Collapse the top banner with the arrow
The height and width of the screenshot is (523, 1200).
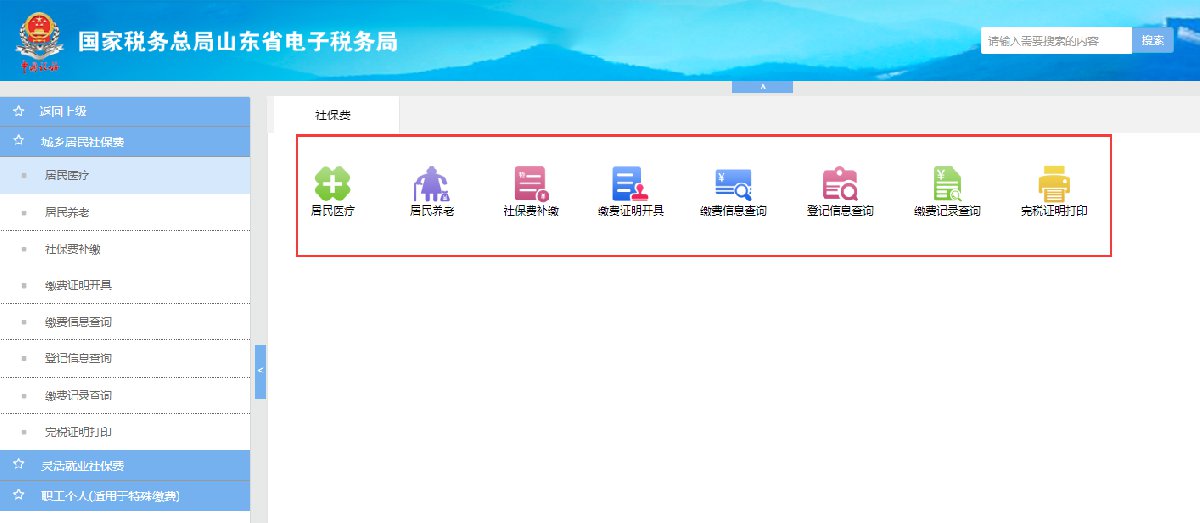[x=762, y=87]
